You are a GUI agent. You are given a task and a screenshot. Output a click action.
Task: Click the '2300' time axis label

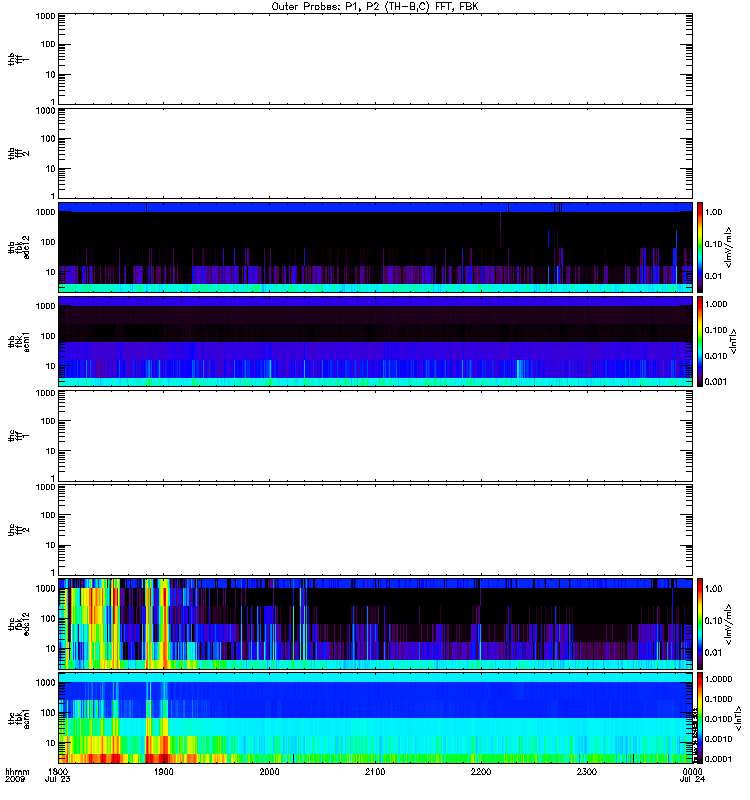tap(587, 771)
